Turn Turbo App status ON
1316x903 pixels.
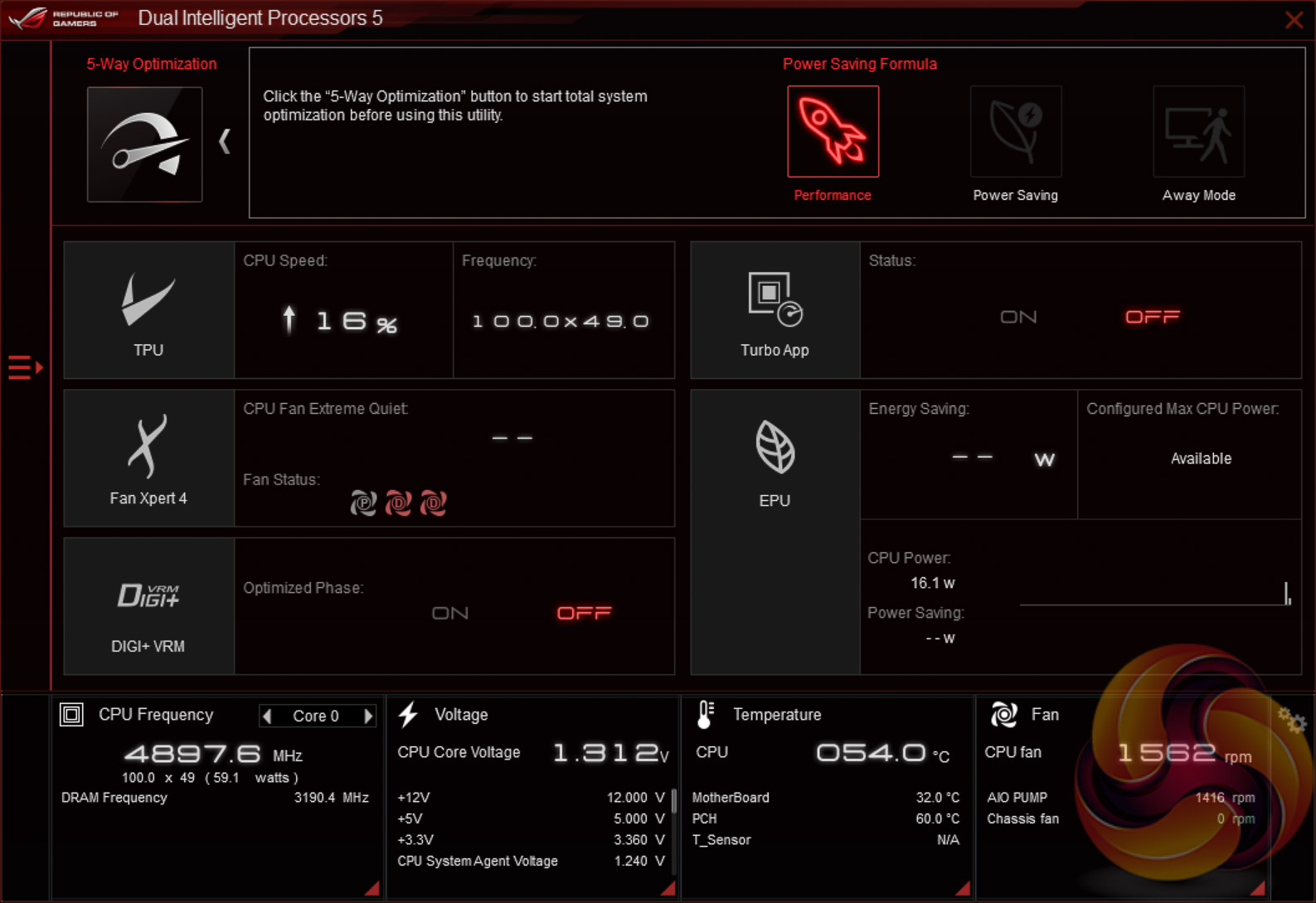[x=1018, y=317]
